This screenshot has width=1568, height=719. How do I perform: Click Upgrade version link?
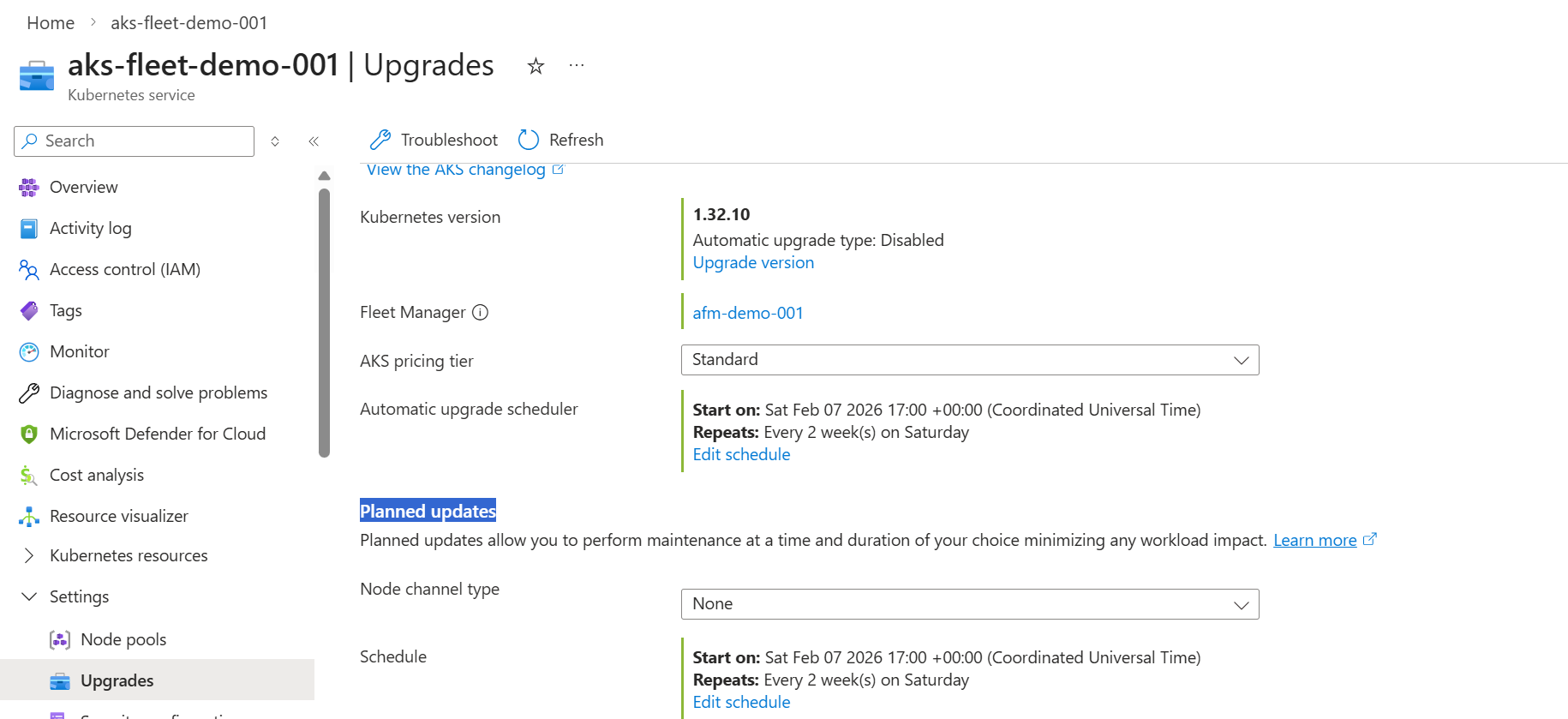(753, 262)
